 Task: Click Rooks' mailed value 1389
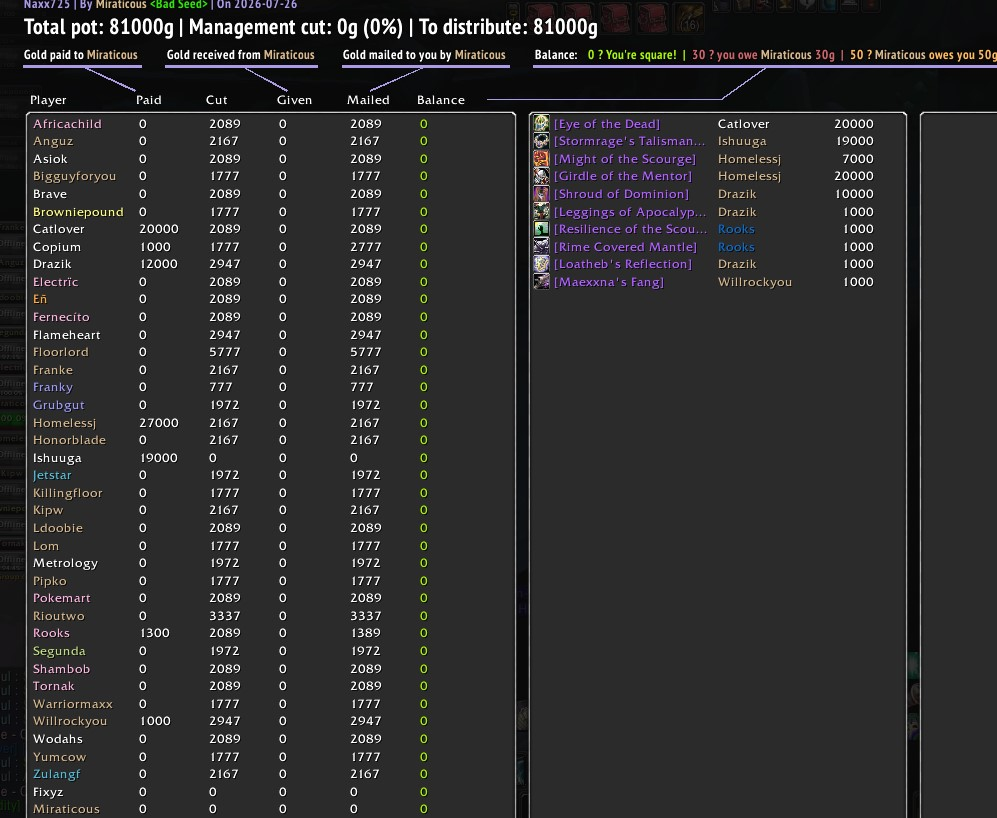pos(366,633)
